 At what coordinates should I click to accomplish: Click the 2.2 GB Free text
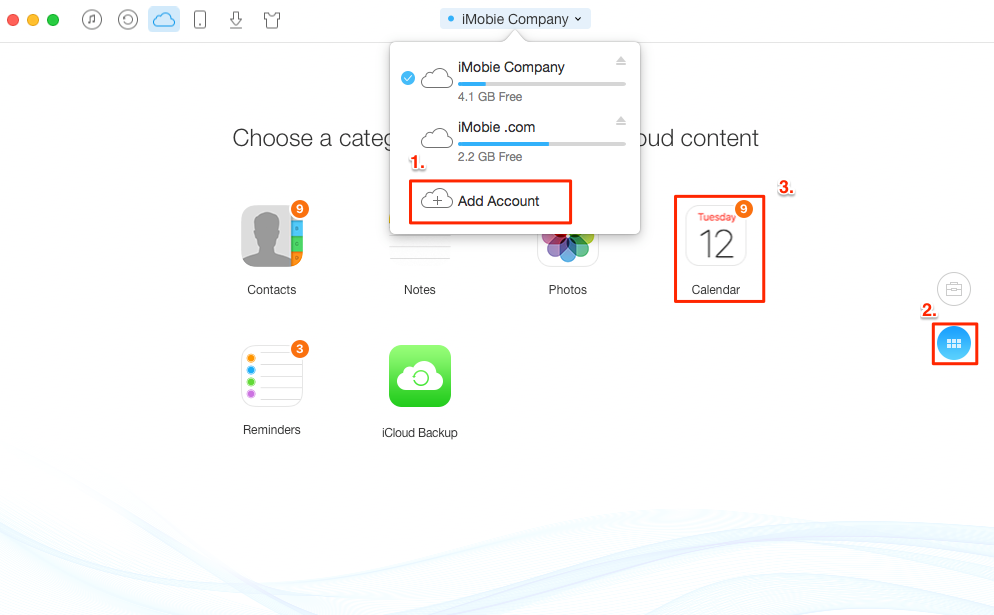coord(490,157)
